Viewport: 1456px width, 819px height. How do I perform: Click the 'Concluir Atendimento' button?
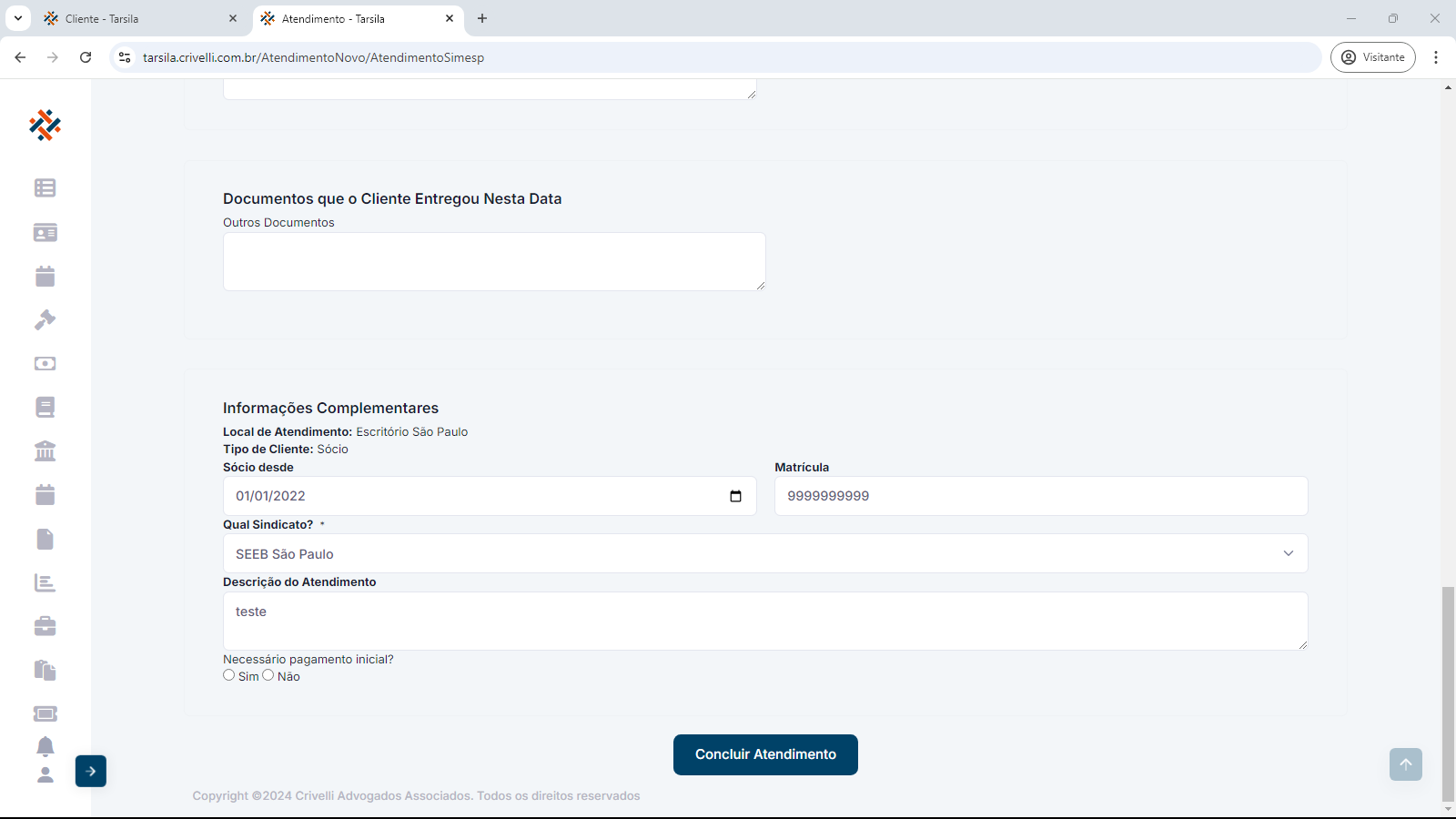tap(765, 754)
